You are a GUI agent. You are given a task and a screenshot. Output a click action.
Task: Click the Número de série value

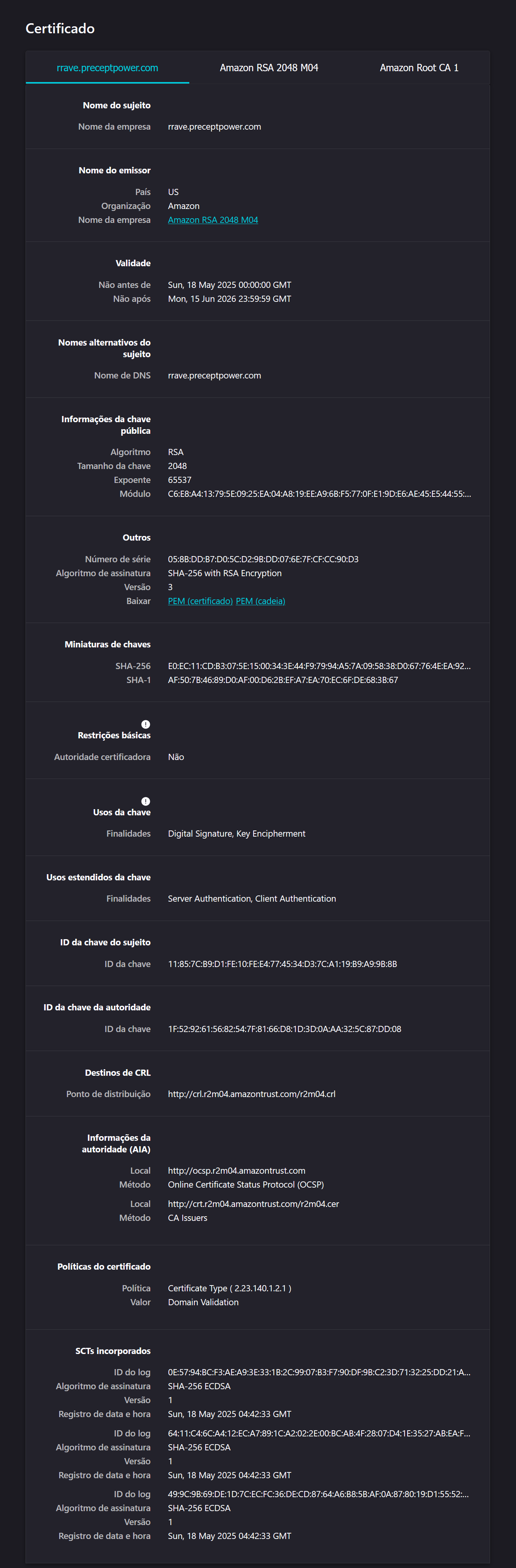click(262, 559)
